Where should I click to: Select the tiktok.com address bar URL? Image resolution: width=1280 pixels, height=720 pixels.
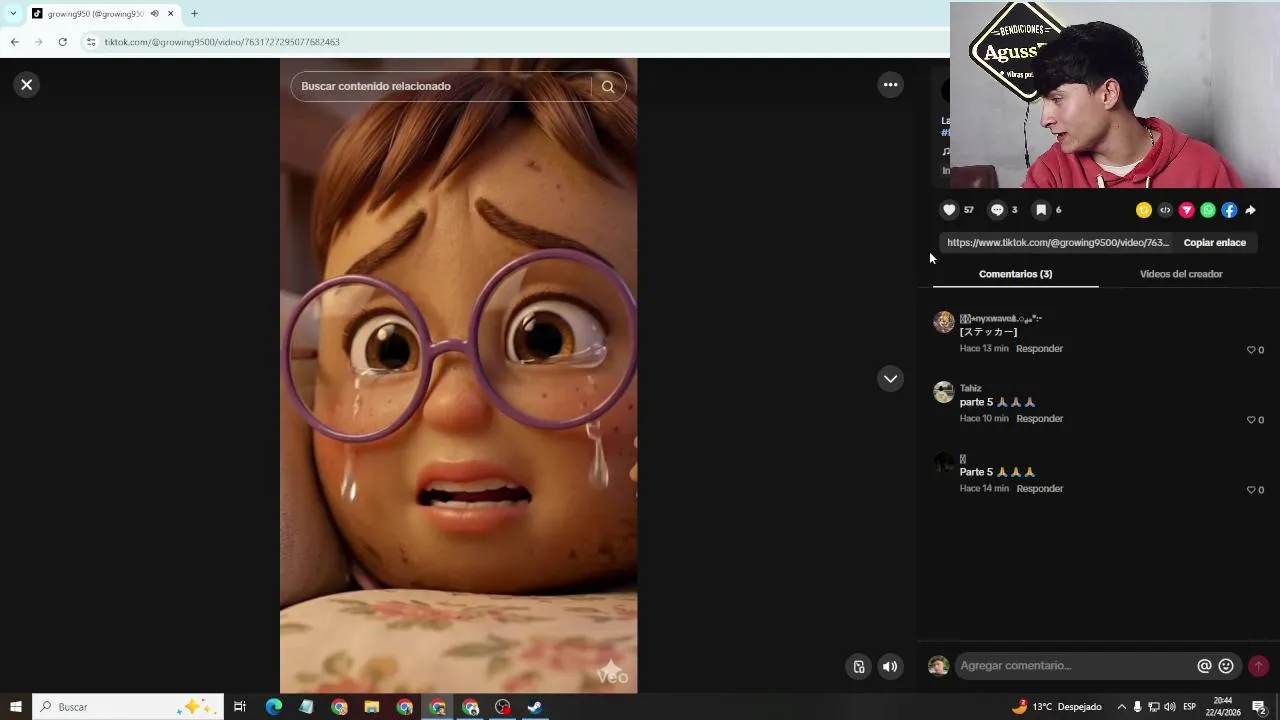tap(222, 42)
